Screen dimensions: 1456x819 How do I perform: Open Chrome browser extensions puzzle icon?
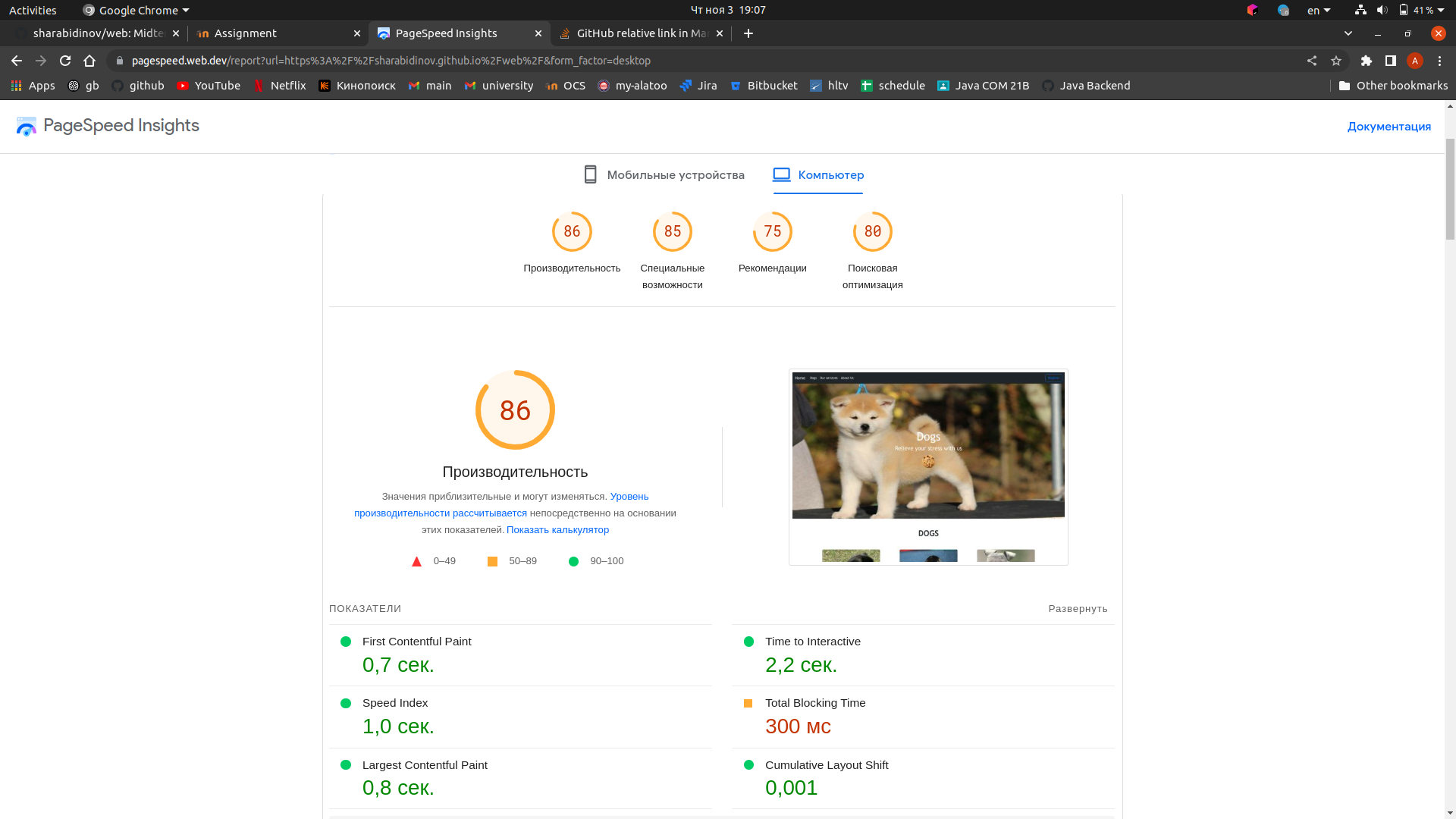tap(1367, 61)
